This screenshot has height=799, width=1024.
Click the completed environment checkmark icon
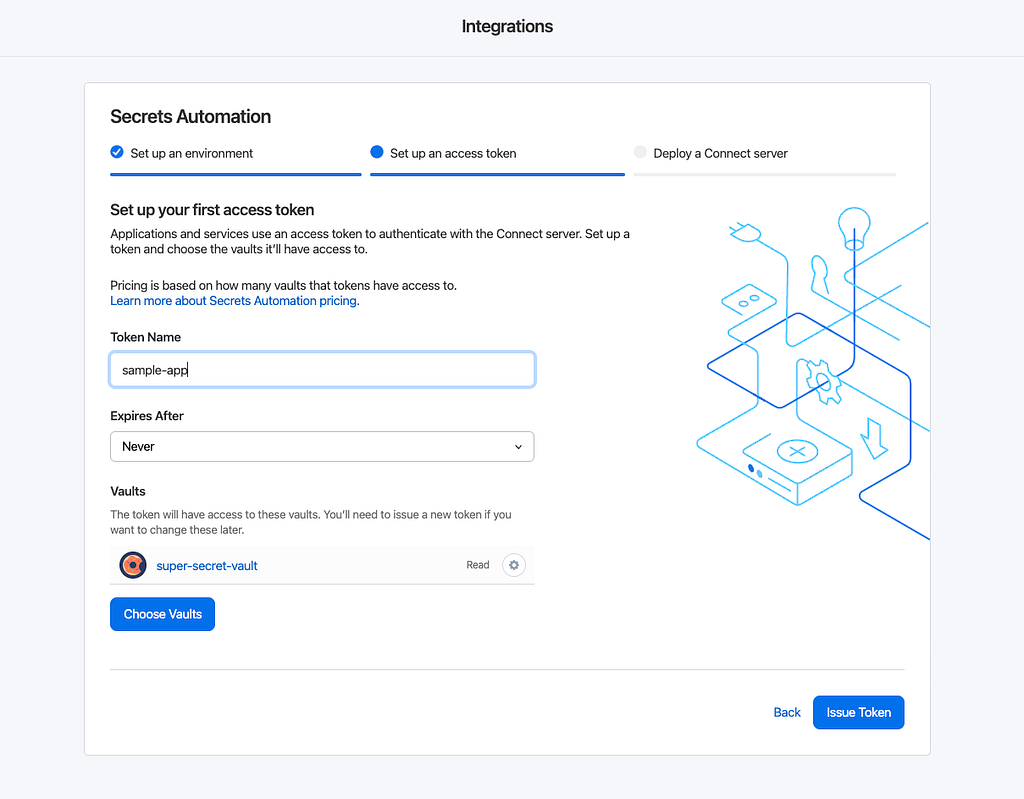tap(117, 153)
